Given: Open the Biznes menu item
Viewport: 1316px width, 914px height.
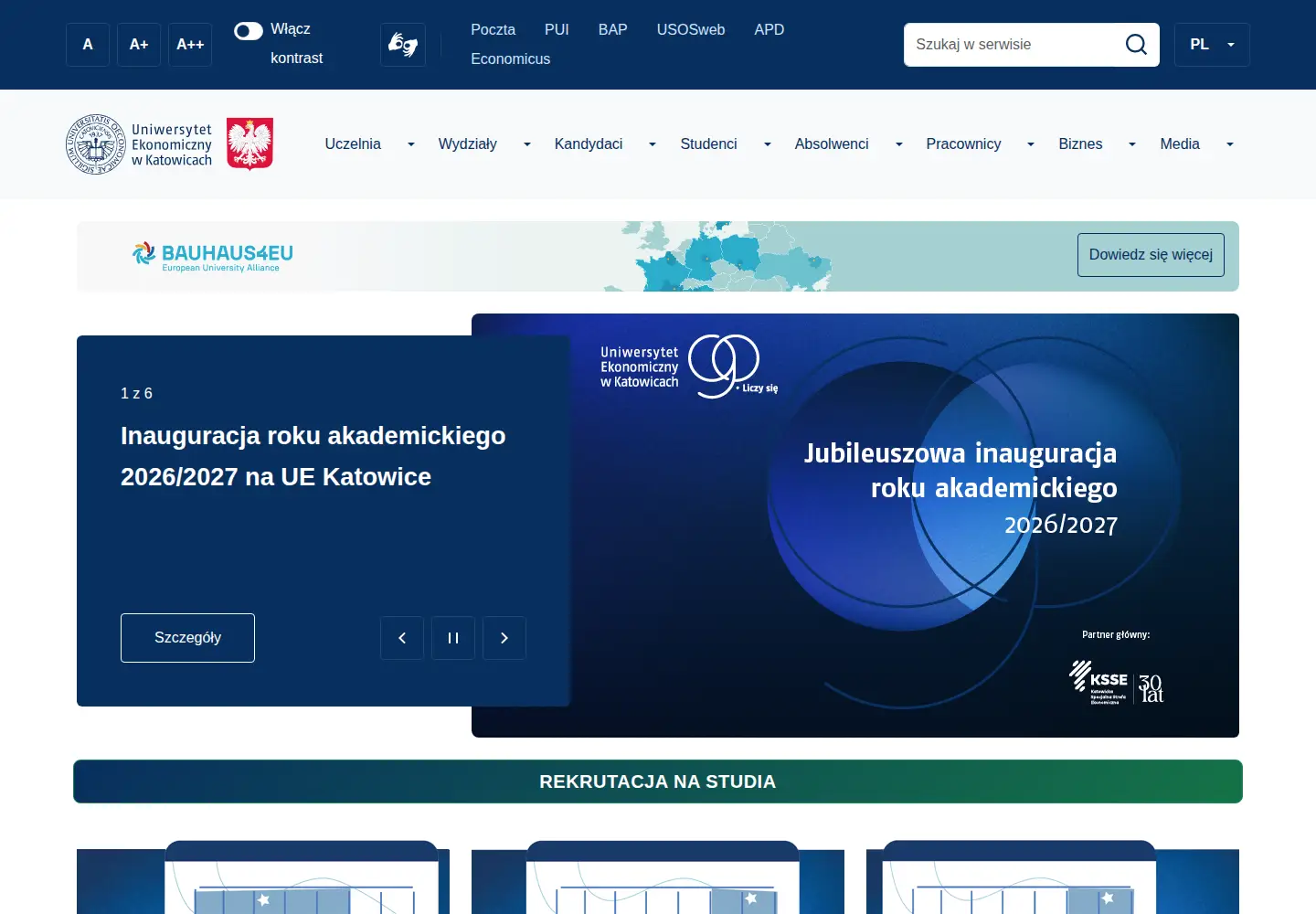Looking at the screenshot, I should point(1080,144).
